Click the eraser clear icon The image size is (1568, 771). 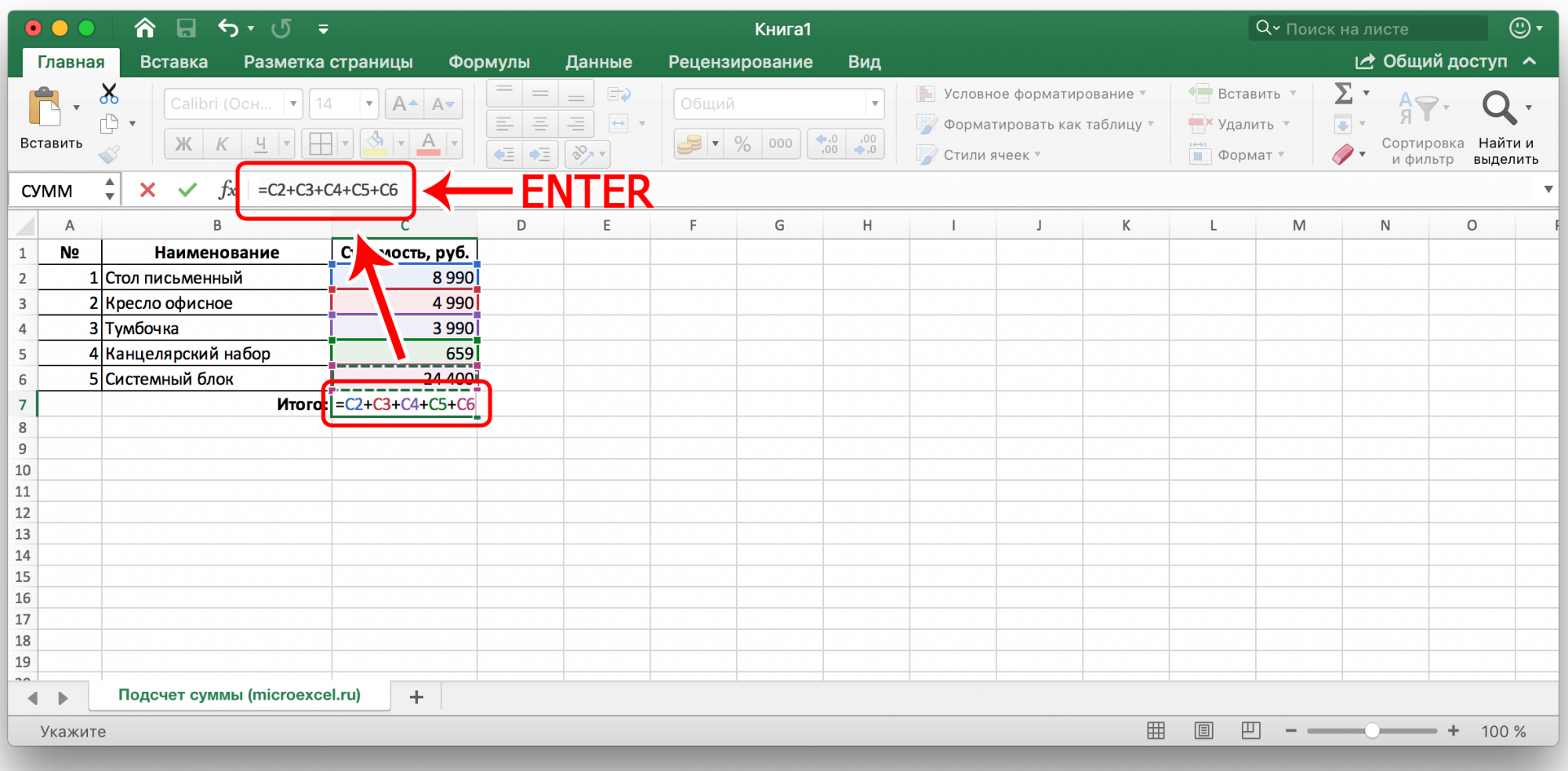click(x=1343, y=155)
